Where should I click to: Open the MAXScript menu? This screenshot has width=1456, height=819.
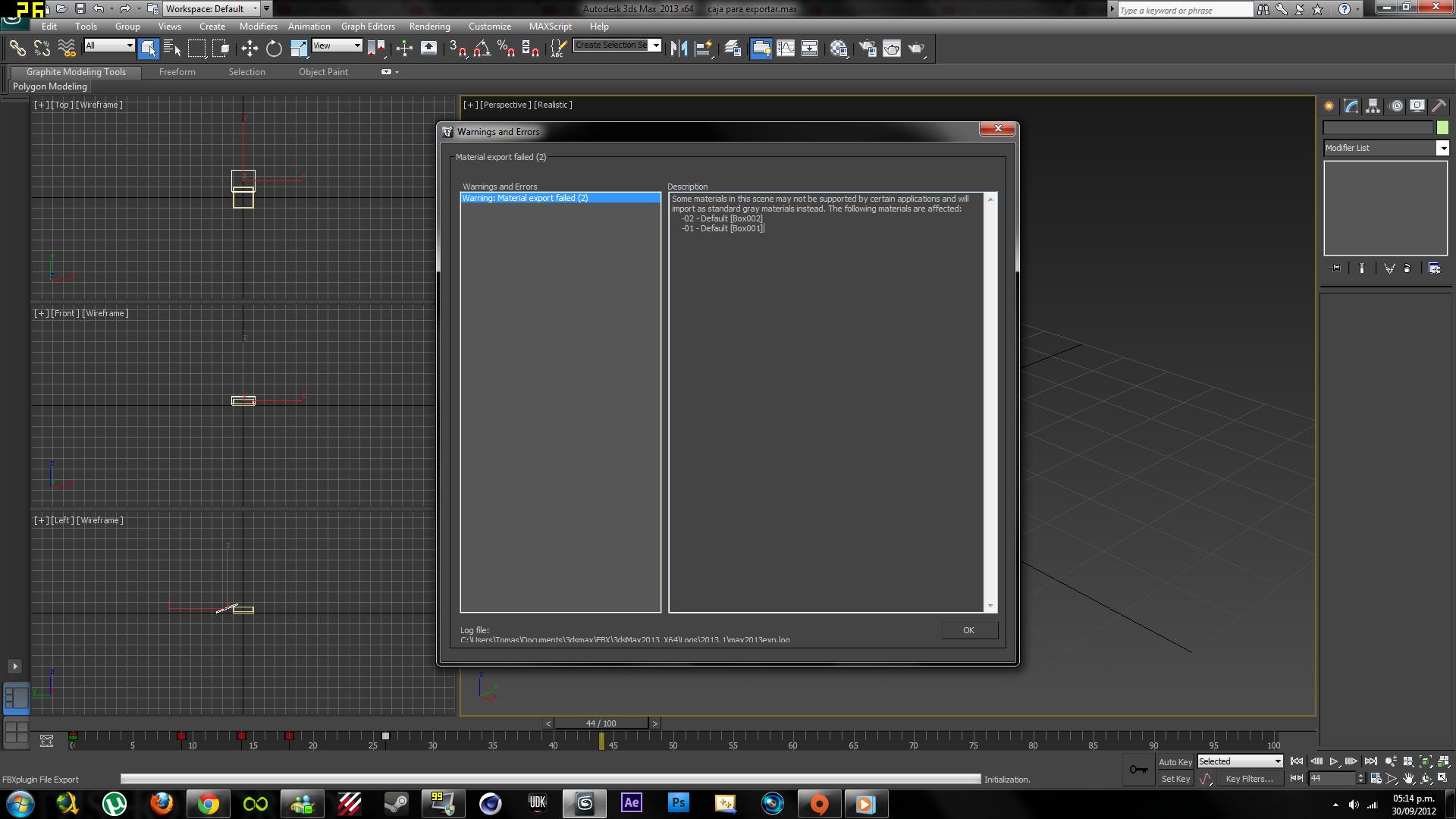pyautogui.click(x=550, y=27)
